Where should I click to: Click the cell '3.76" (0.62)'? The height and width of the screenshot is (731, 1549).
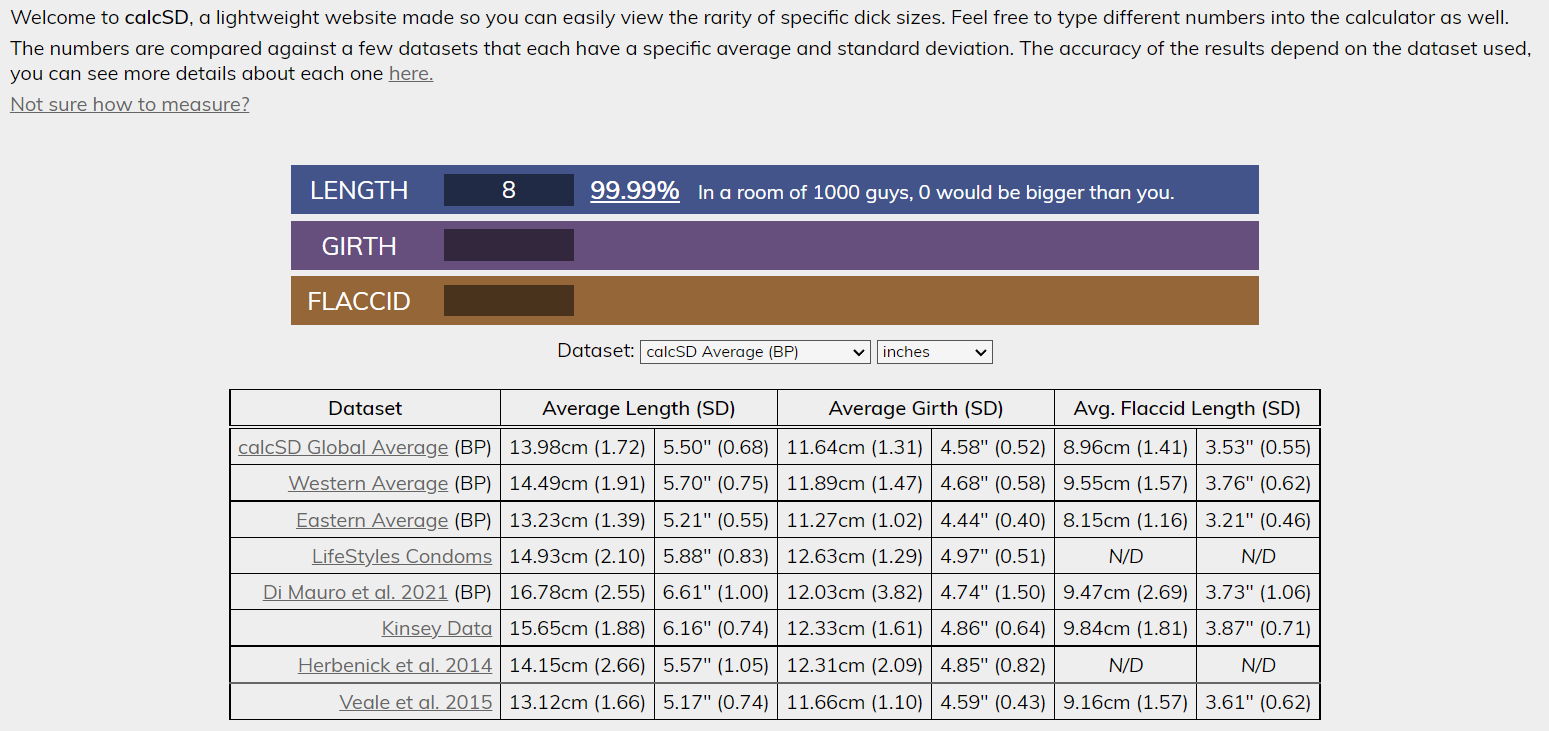1258,483
